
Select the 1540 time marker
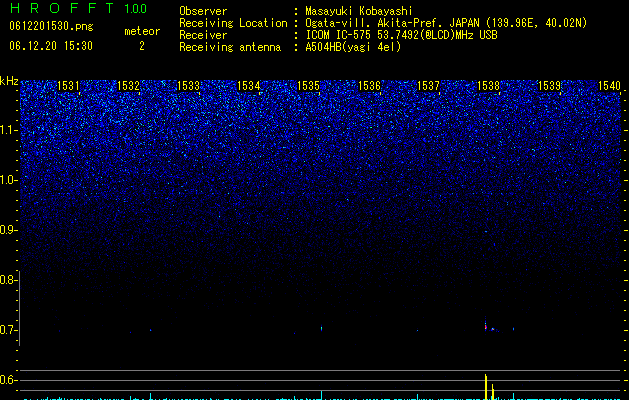pos(609,86)
